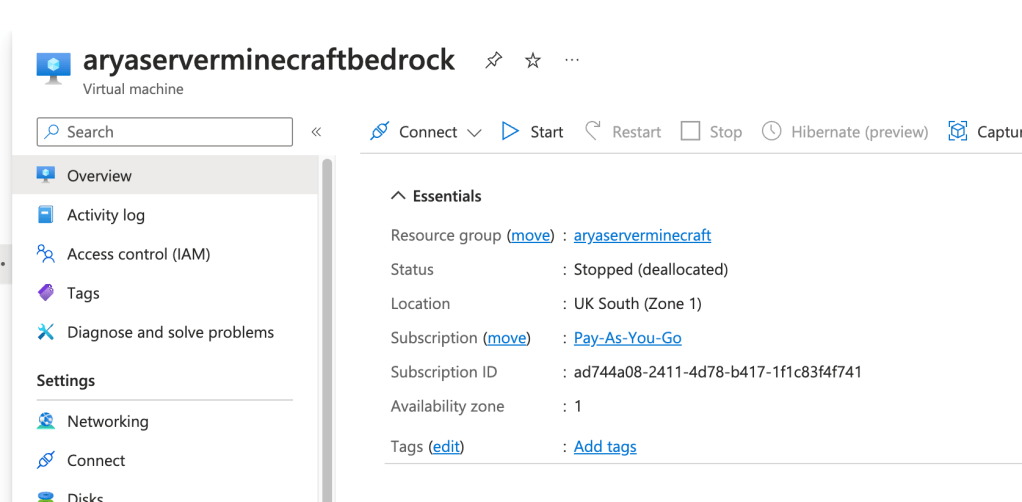Open Overview in the sidebar

pos(166,175)
